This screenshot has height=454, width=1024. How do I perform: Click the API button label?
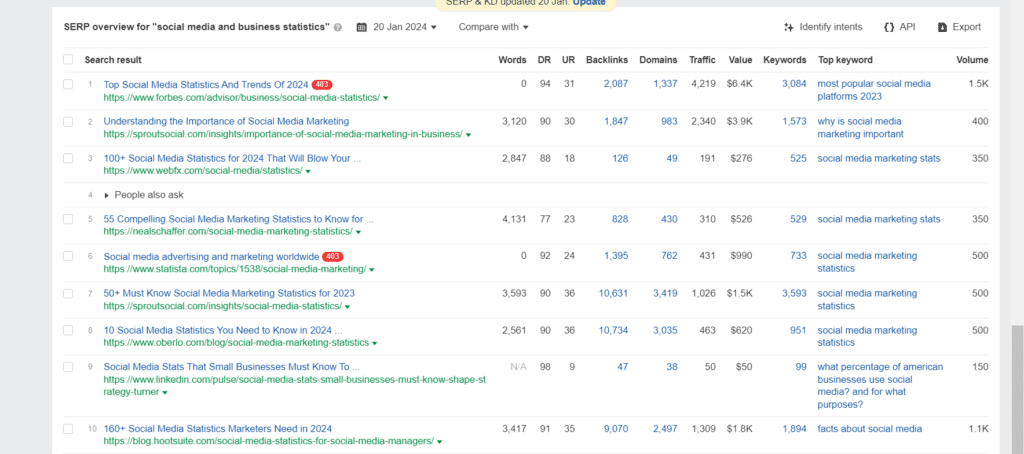pos(907,27)
